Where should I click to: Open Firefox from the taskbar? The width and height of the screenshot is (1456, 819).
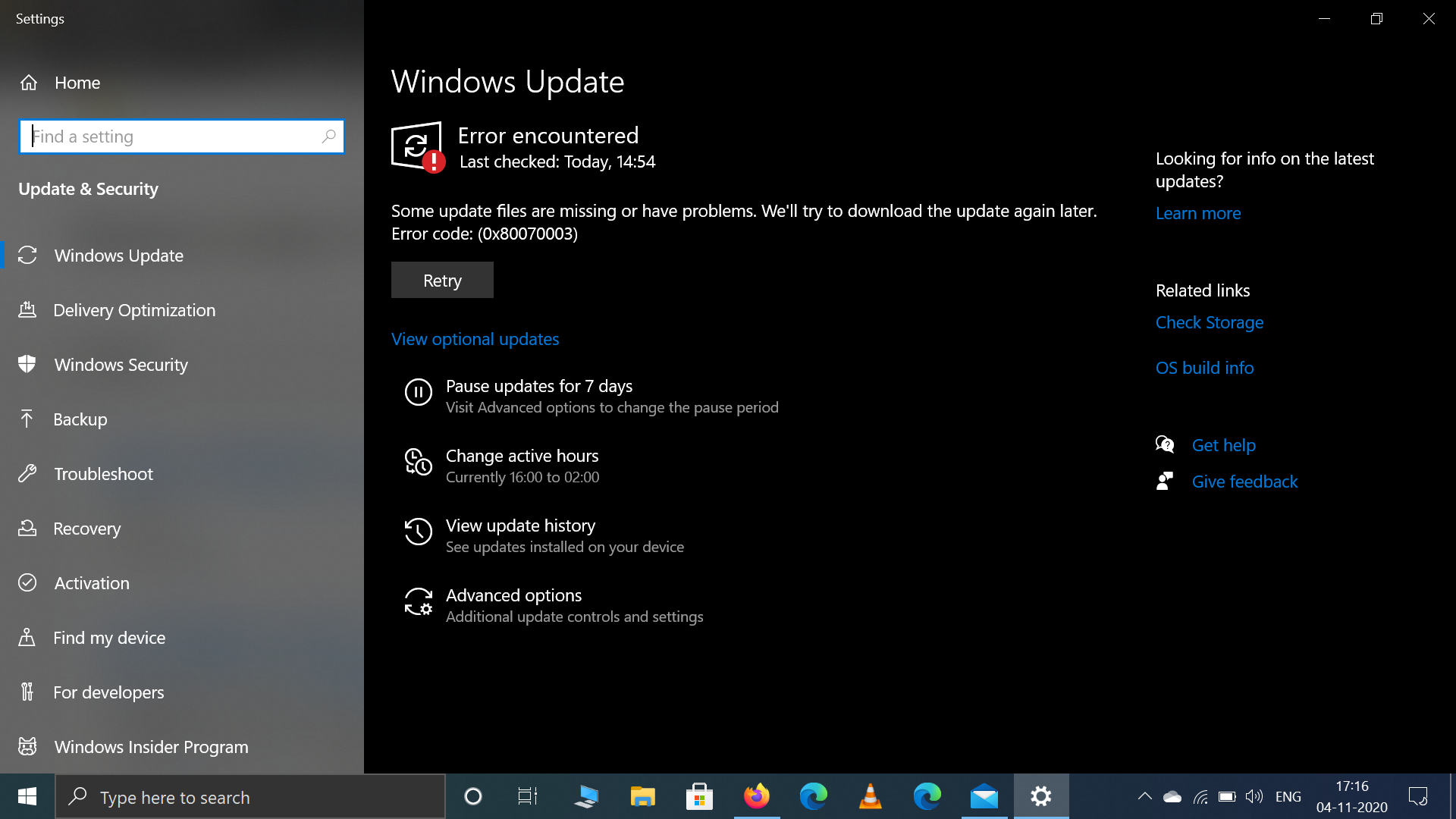pos(757,796)
